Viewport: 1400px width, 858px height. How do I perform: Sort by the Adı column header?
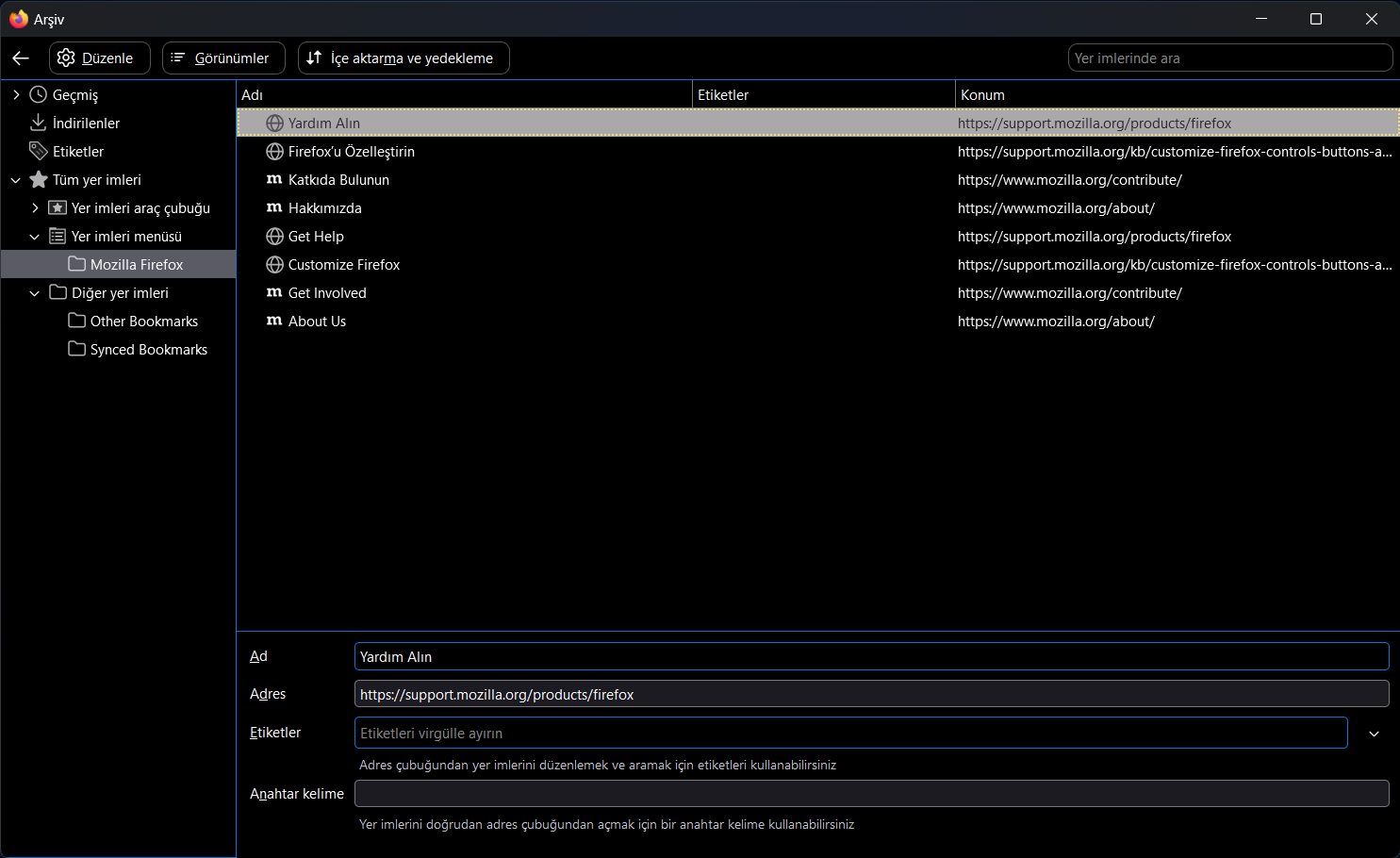point(465,95)
